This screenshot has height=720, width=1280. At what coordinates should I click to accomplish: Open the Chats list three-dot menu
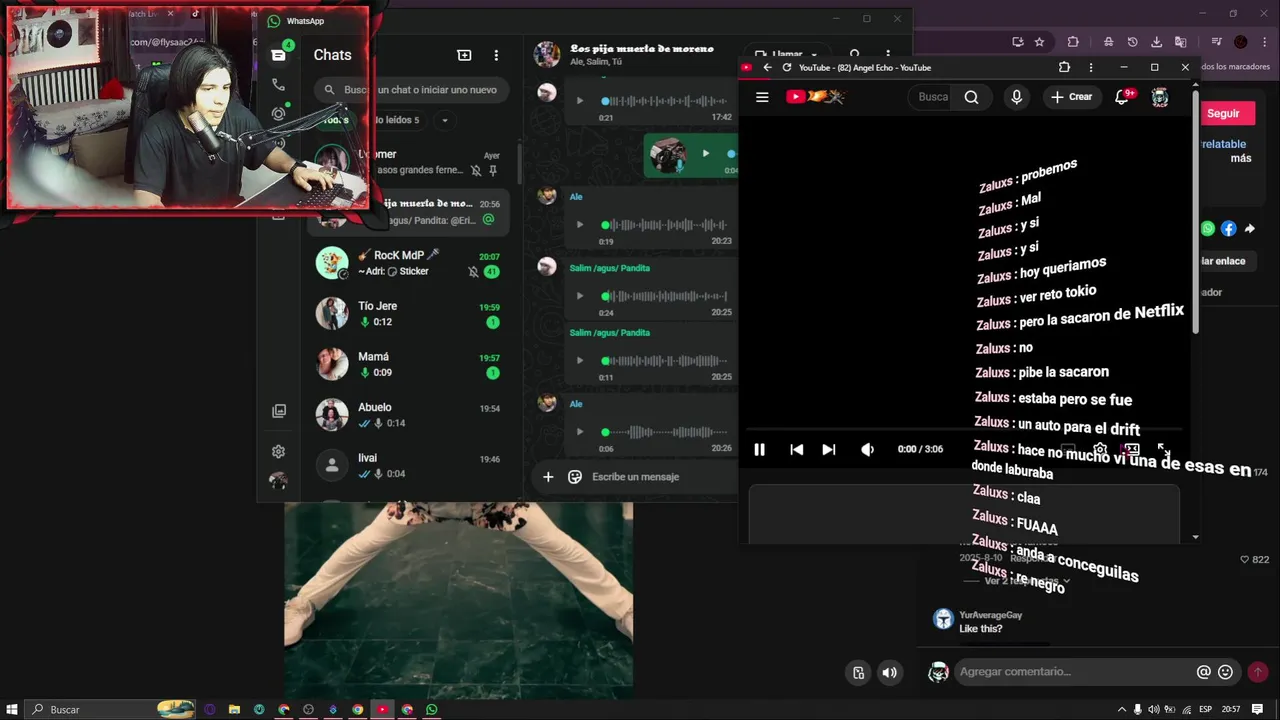pos(496,55)
